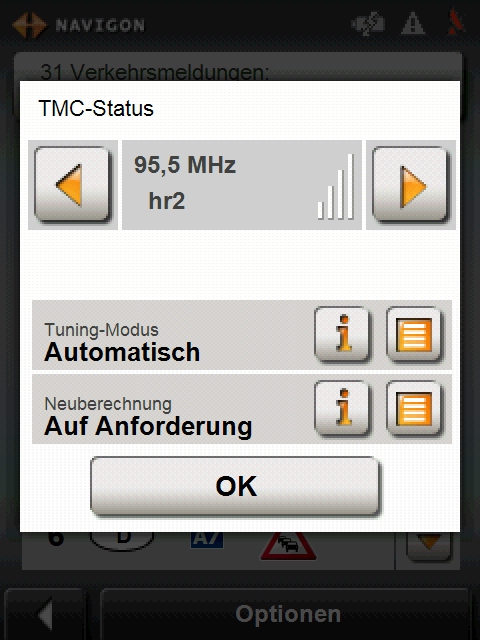Click the TMC-Status title text
Screen dimensions: 480x640
coord(96,109)
